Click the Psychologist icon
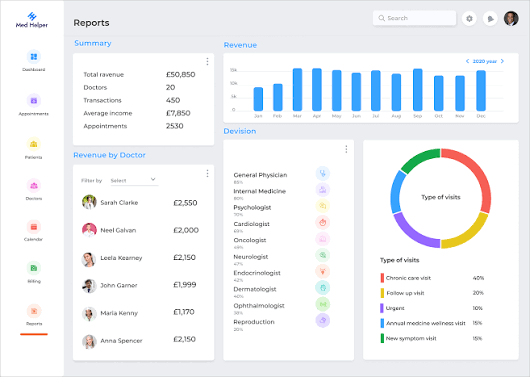The width and height of the screenshot is (530, 377). 323,206
